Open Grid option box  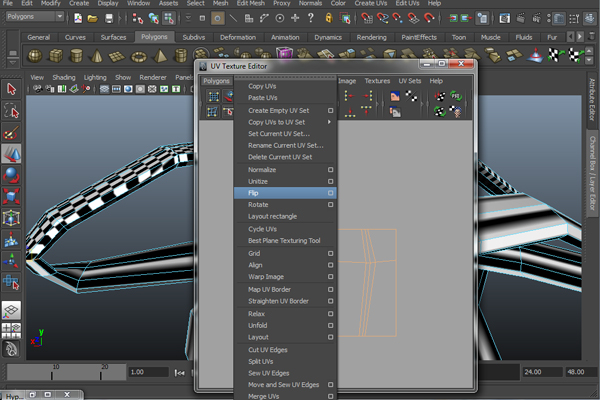coord(330,253)
